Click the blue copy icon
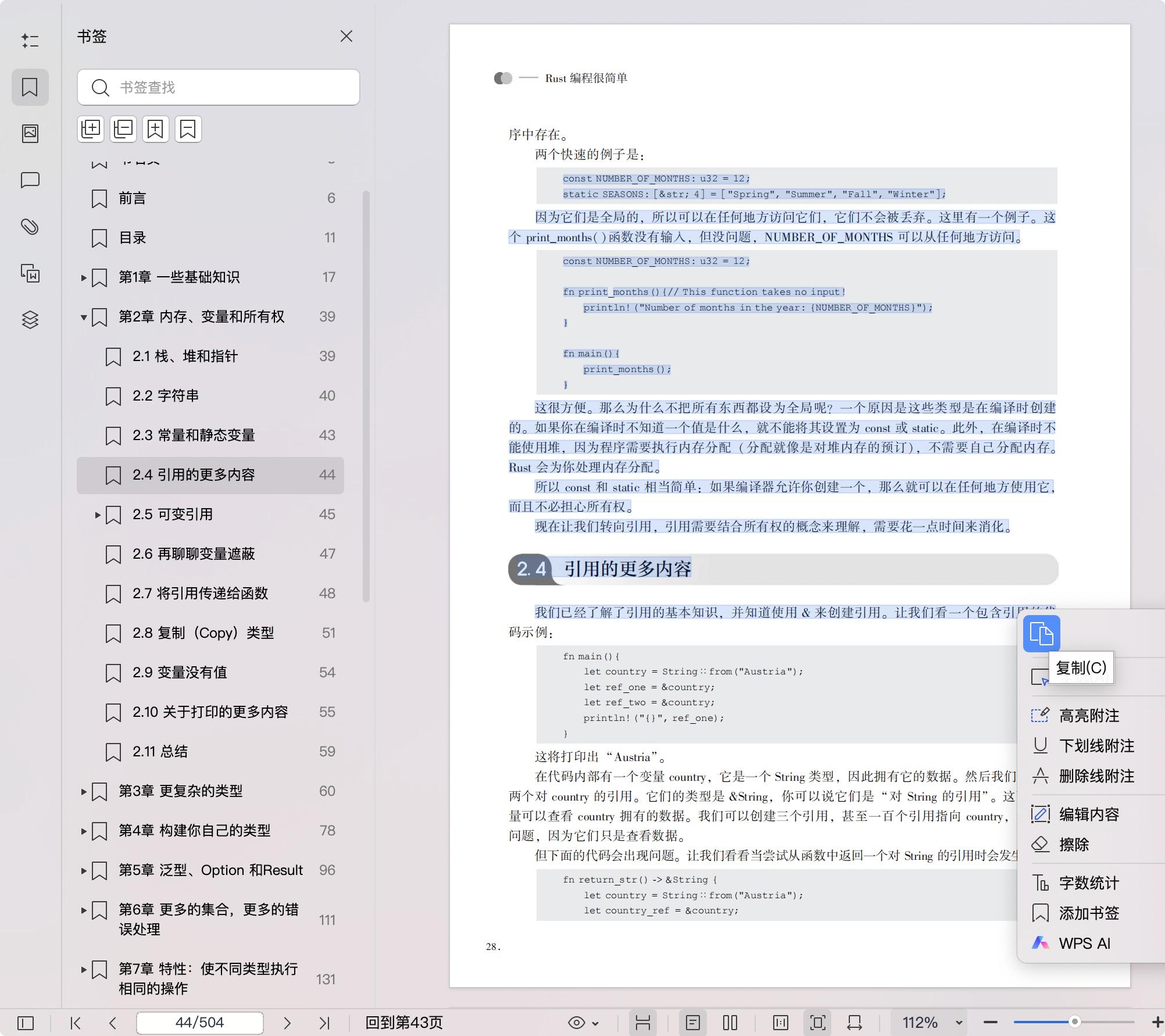 click(x=1041, y=634)
